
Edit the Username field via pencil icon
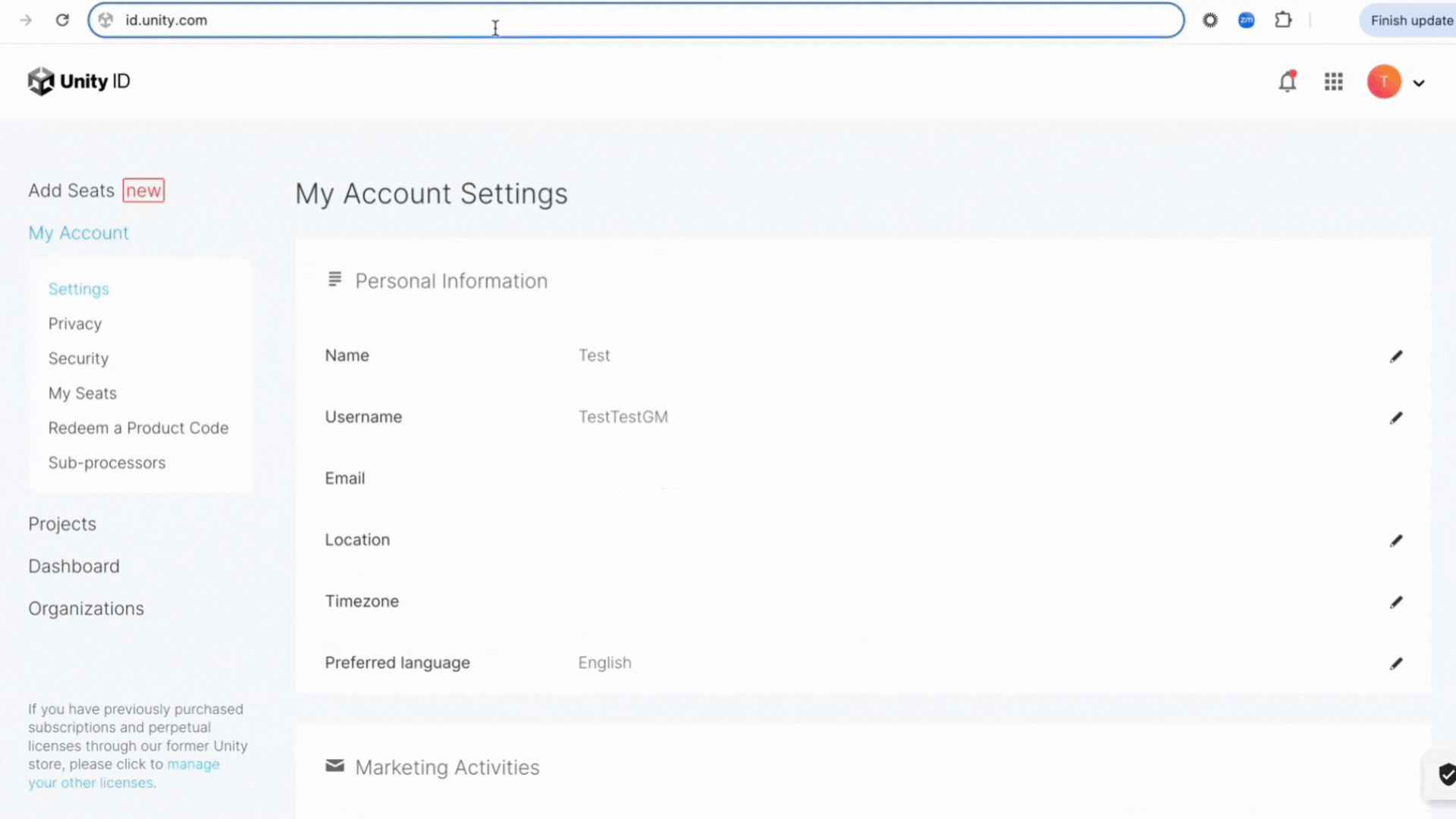click(x=1396, y=418)
